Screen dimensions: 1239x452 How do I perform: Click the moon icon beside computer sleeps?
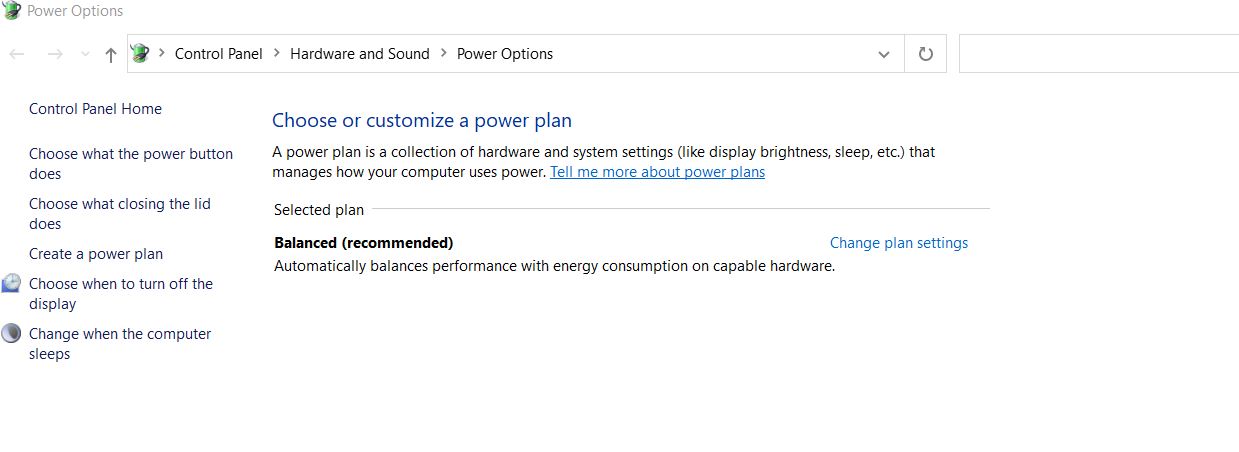pos(11,334)
